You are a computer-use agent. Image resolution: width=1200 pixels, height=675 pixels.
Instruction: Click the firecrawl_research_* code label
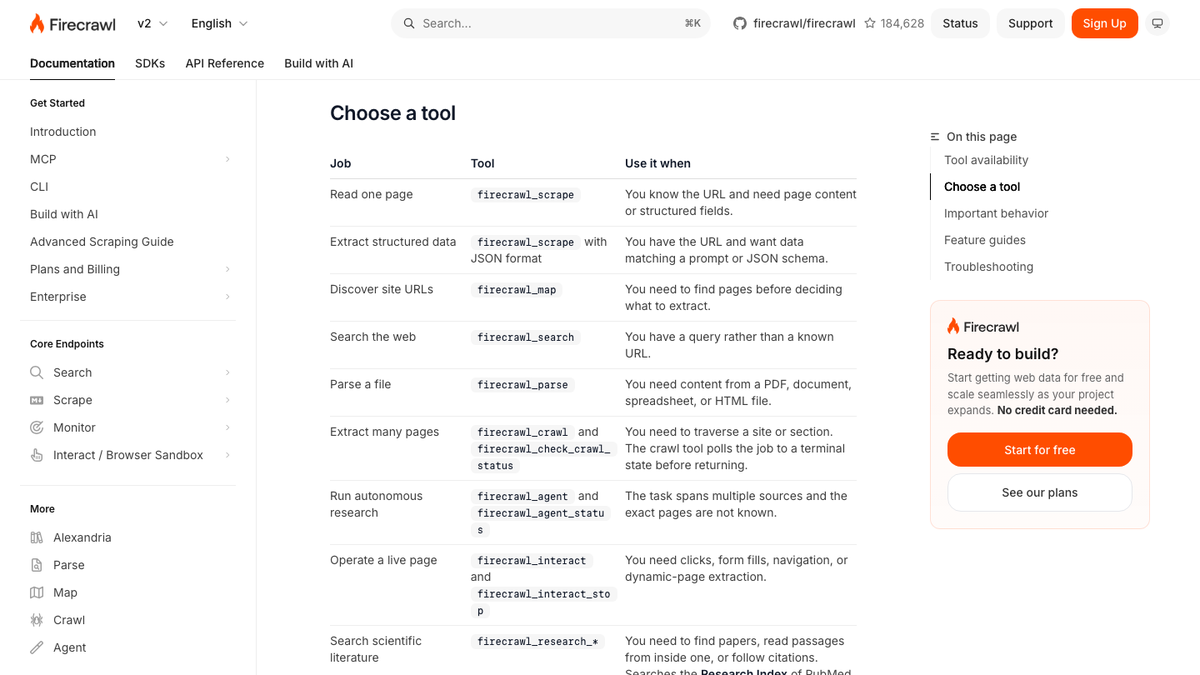tap(538, 641)
